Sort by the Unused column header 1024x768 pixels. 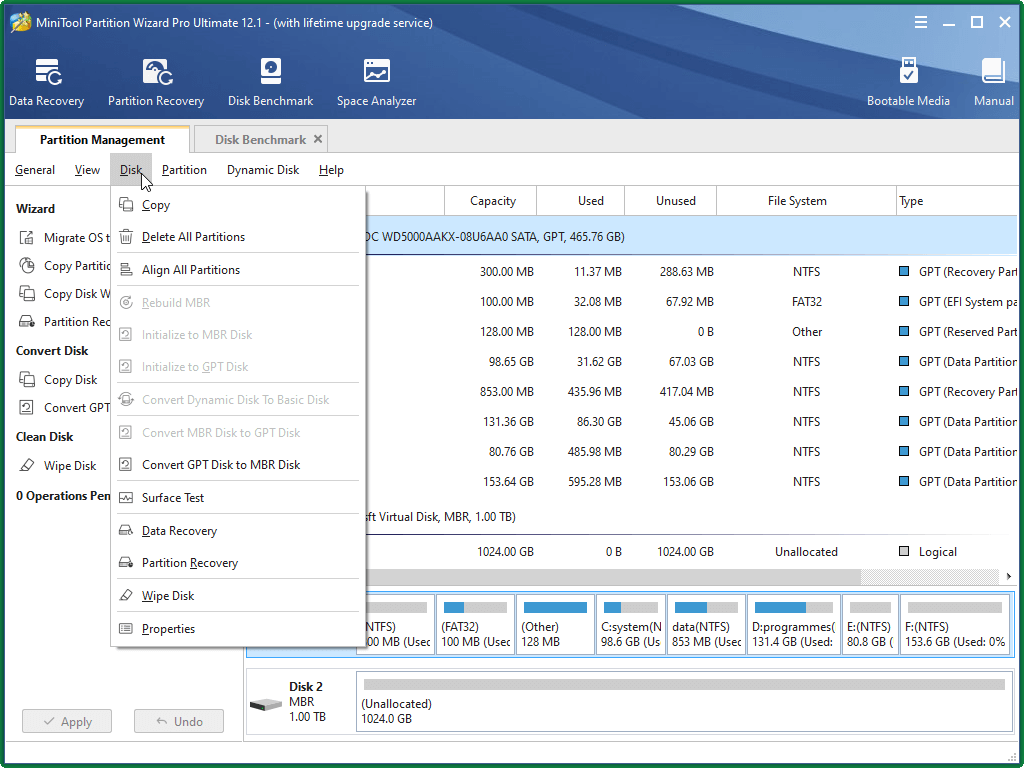coord(671,200)
